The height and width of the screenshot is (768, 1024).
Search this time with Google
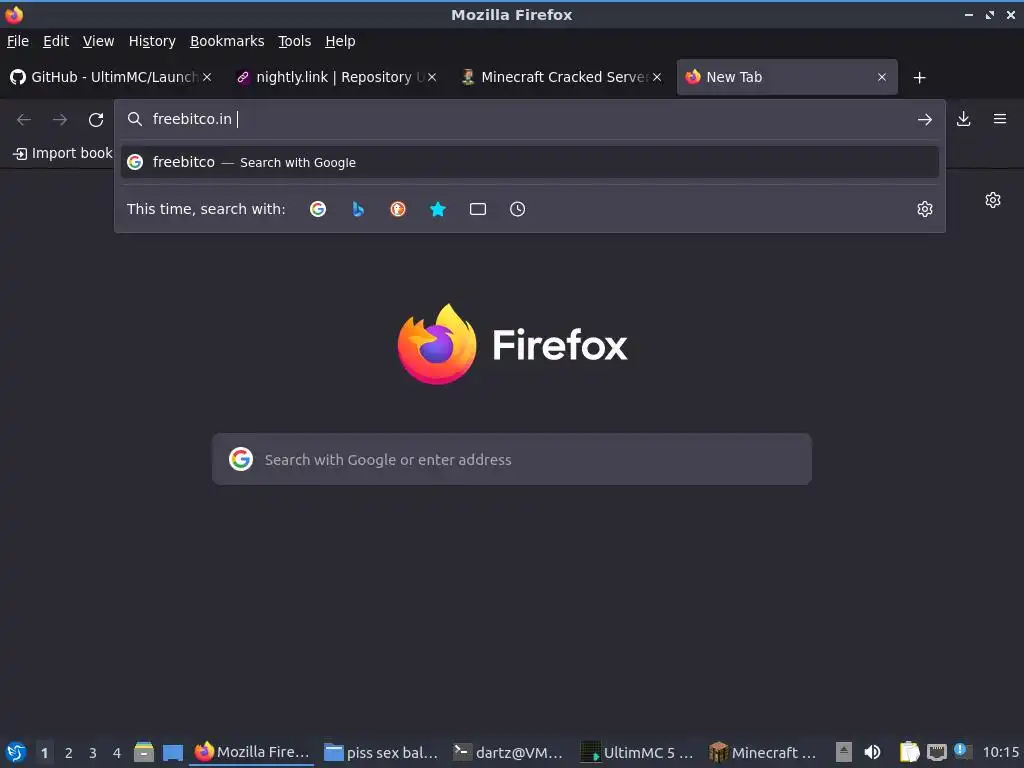pyautogui.click(x=318, y=209)
